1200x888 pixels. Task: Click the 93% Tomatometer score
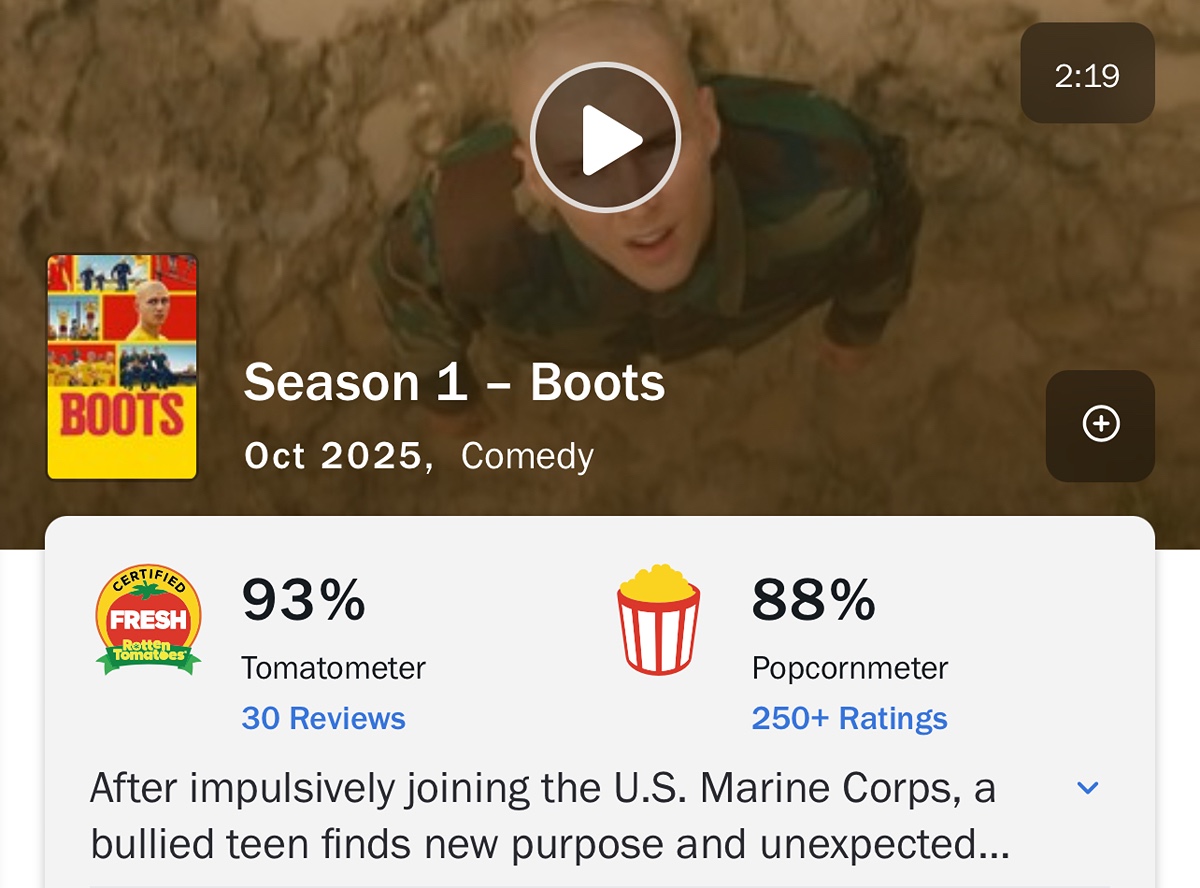click(304, 600)
